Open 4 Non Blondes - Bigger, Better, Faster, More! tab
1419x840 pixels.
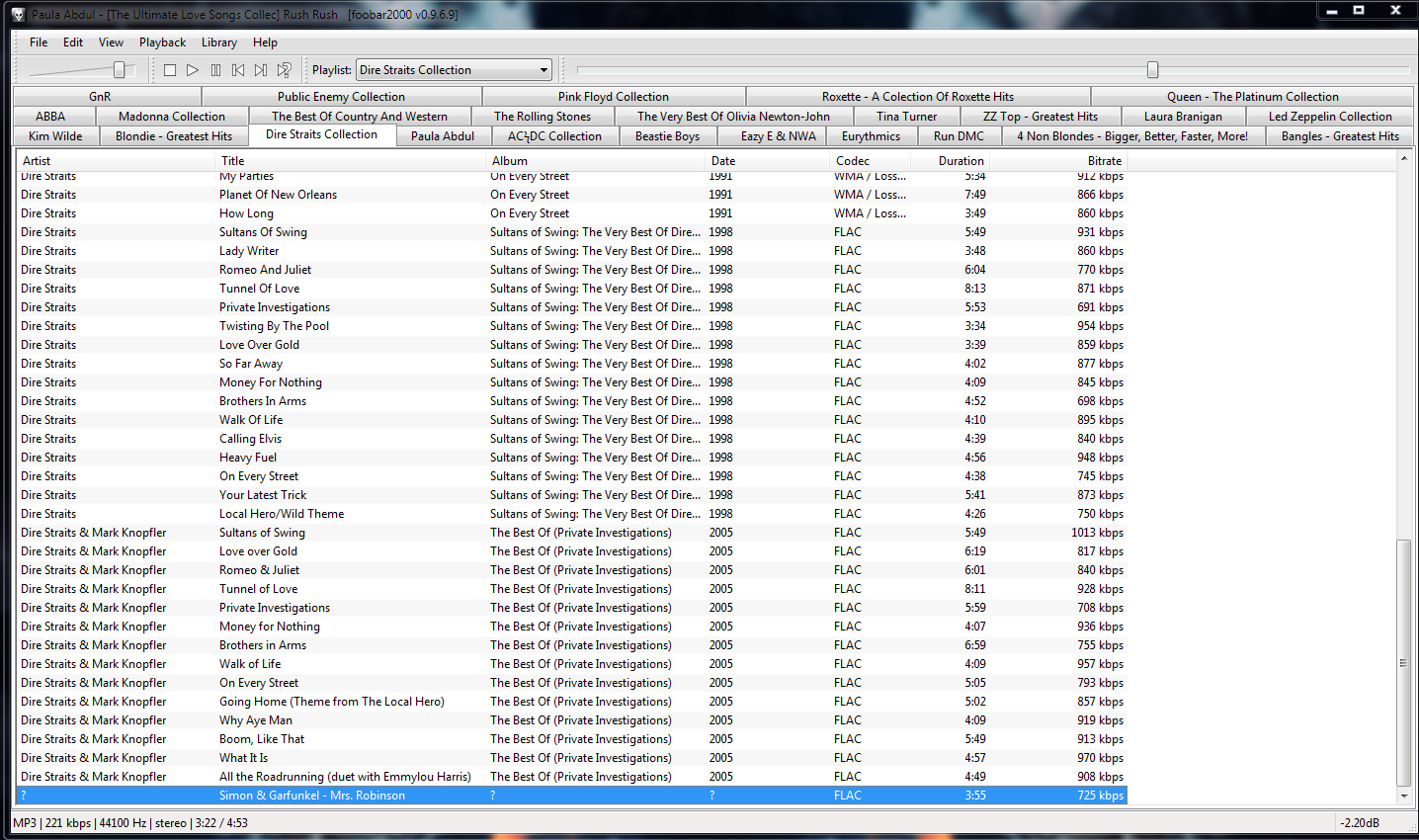1132,136
